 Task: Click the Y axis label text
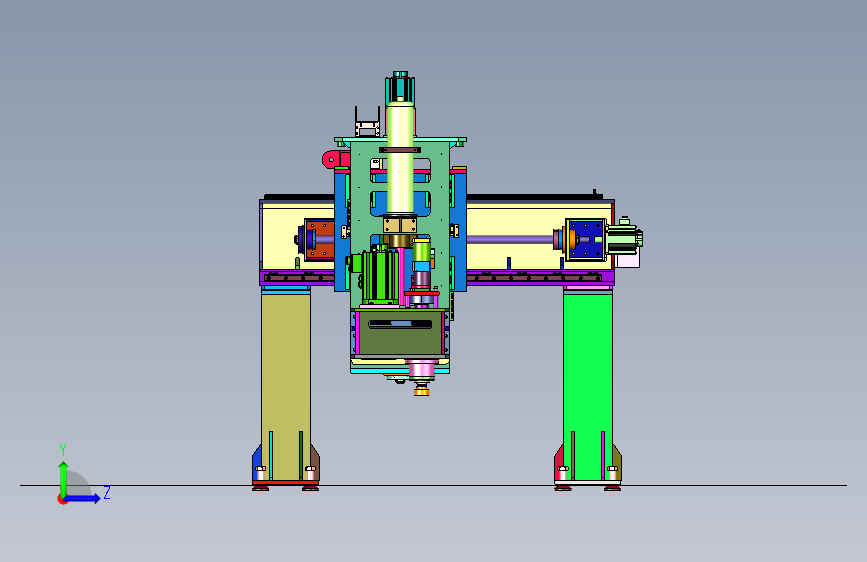63,450
